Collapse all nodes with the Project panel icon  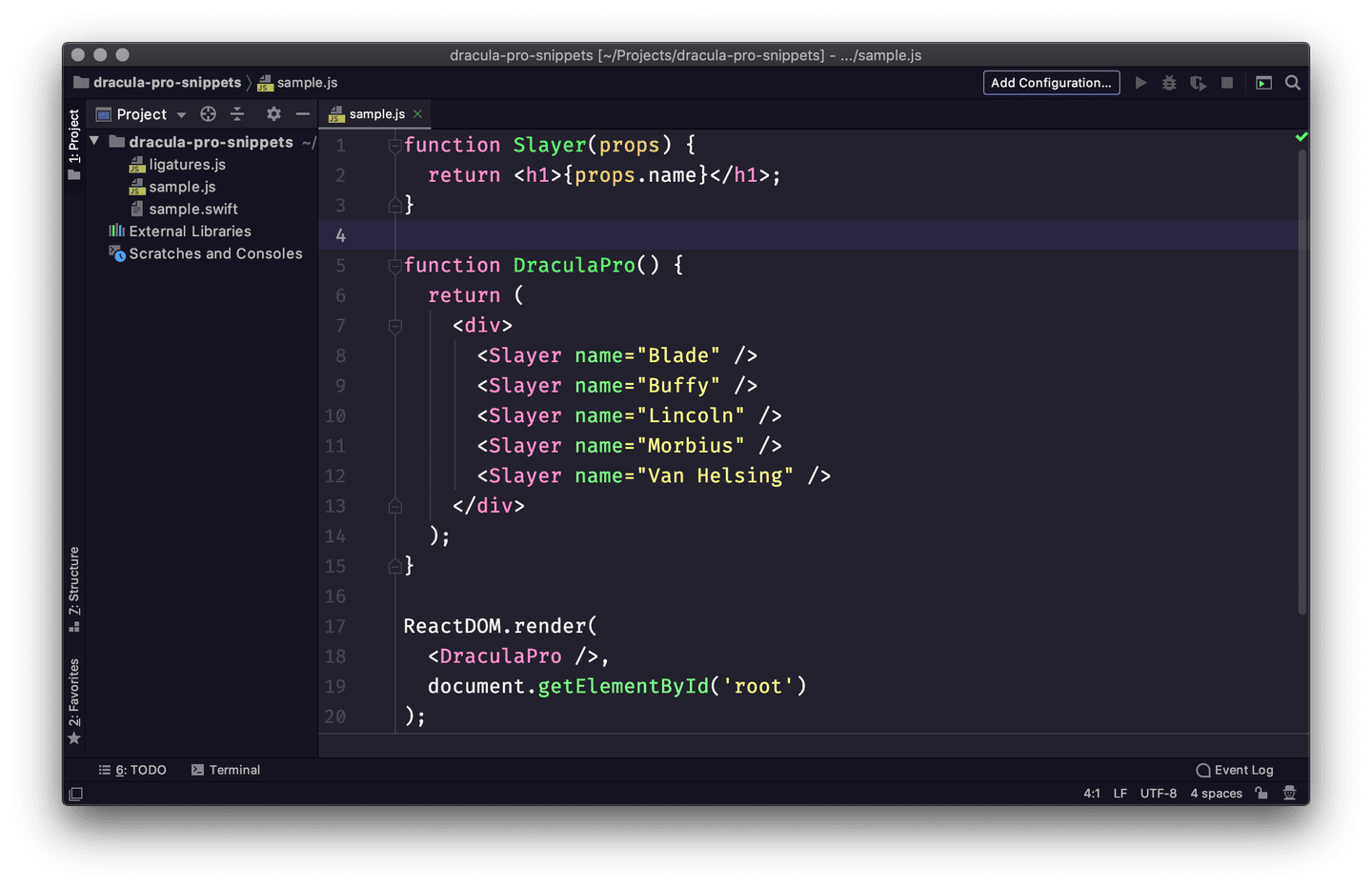coord(237,113)
